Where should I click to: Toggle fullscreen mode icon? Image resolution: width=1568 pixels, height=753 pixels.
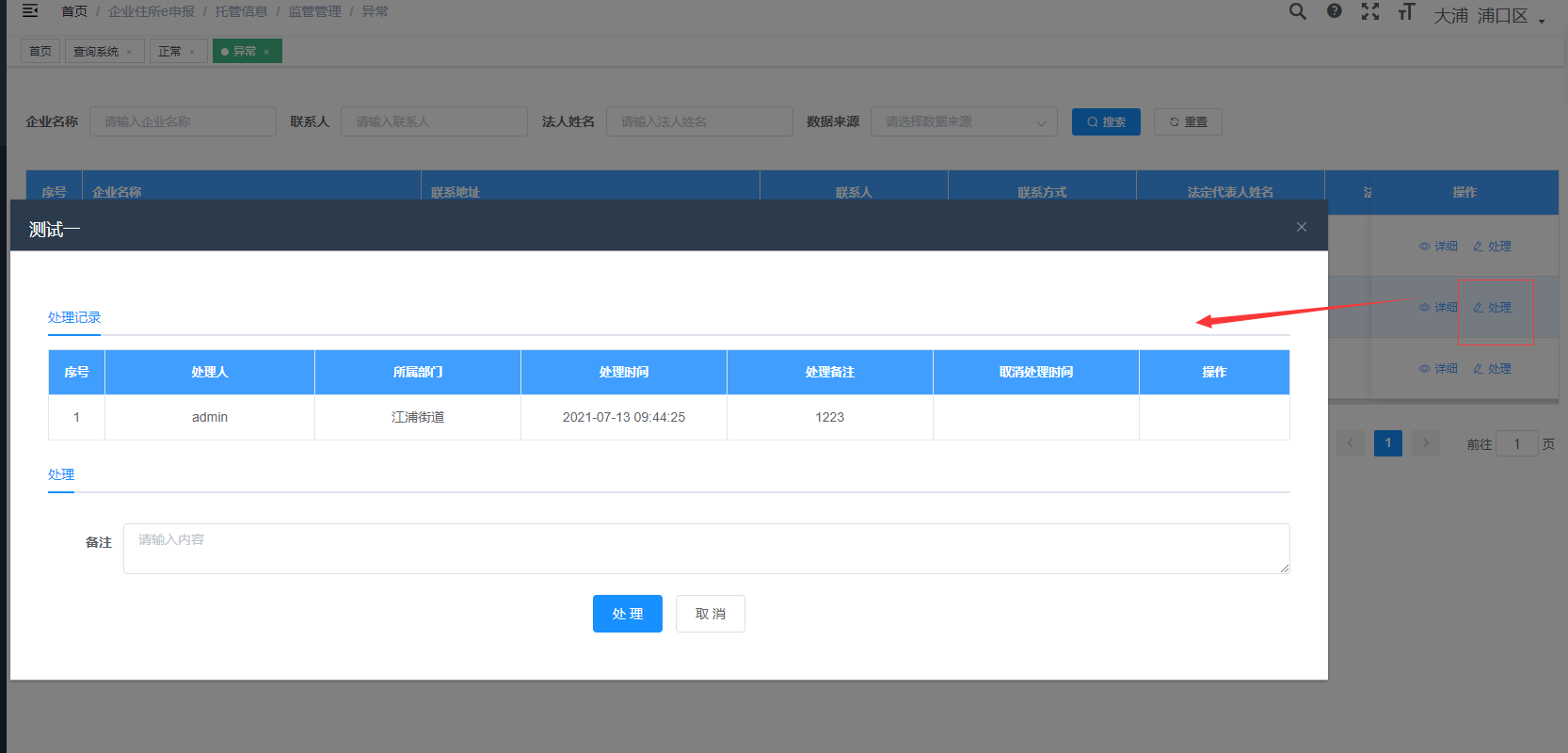click(x=1370, y=11)
